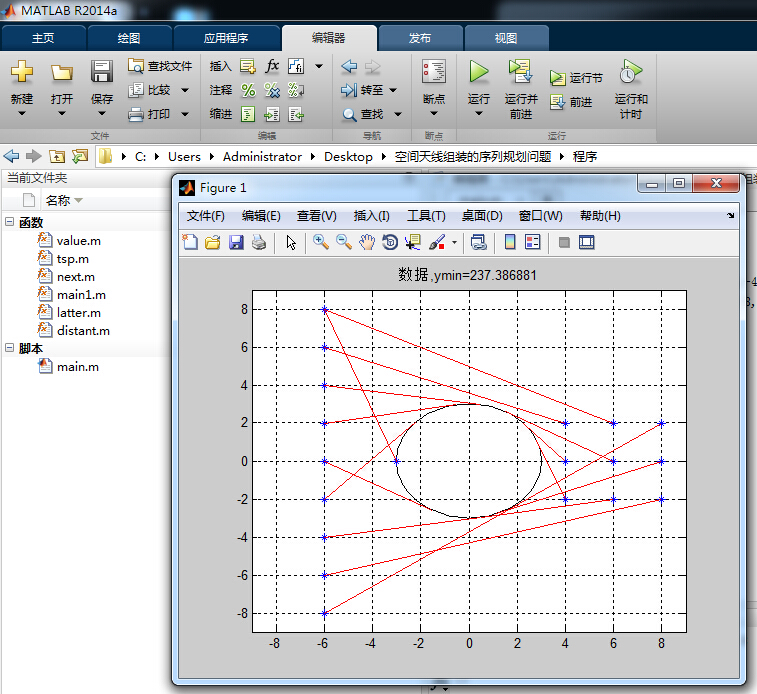Toggle the Data Cursor tool
The width and height of the screenshot is (757, 694).
tap(413, 242)
